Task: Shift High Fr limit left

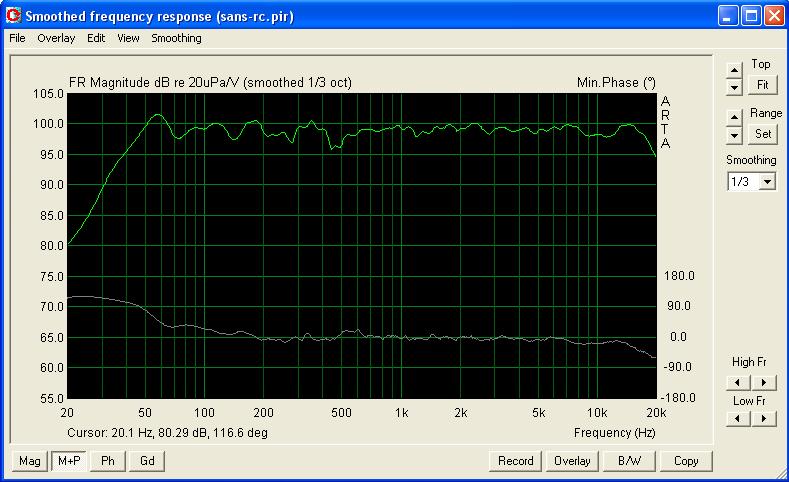Action: (738, 382)
